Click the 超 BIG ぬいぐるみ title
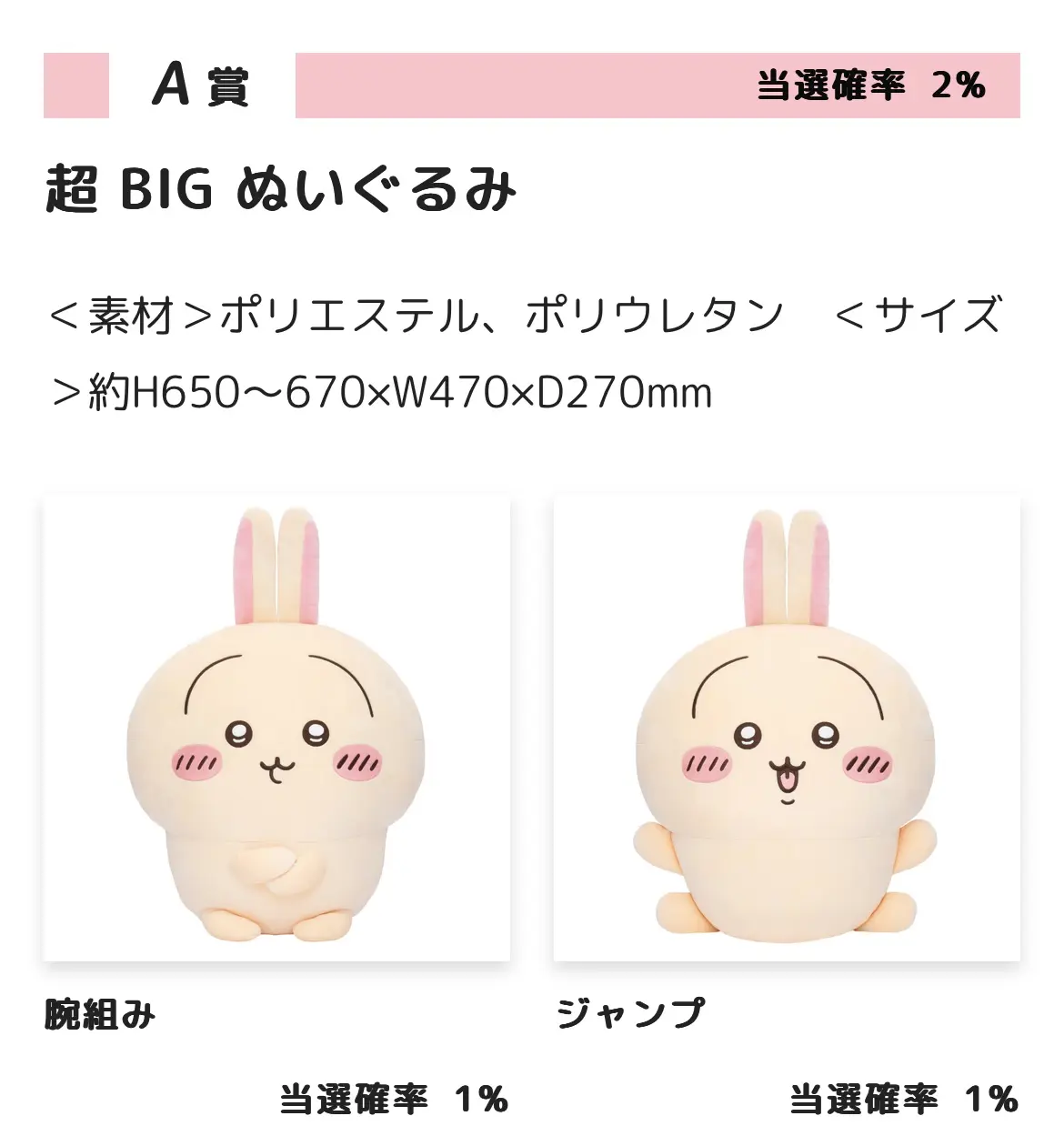This screenshot has height=1136, width=1064. pos(281,189)
